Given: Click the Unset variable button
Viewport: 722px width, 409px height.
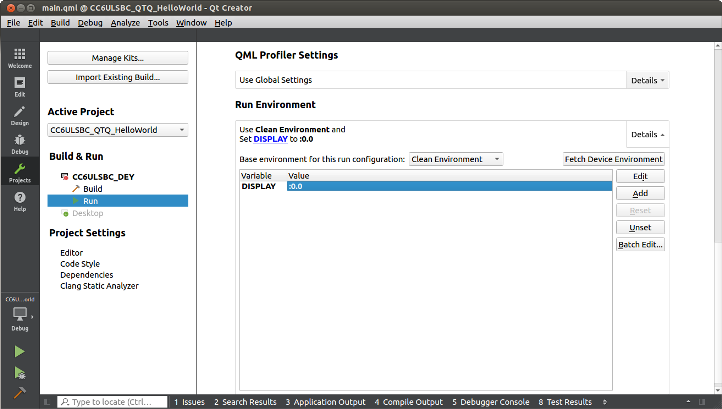Looking at the screenshot, I should pos(640,227).
